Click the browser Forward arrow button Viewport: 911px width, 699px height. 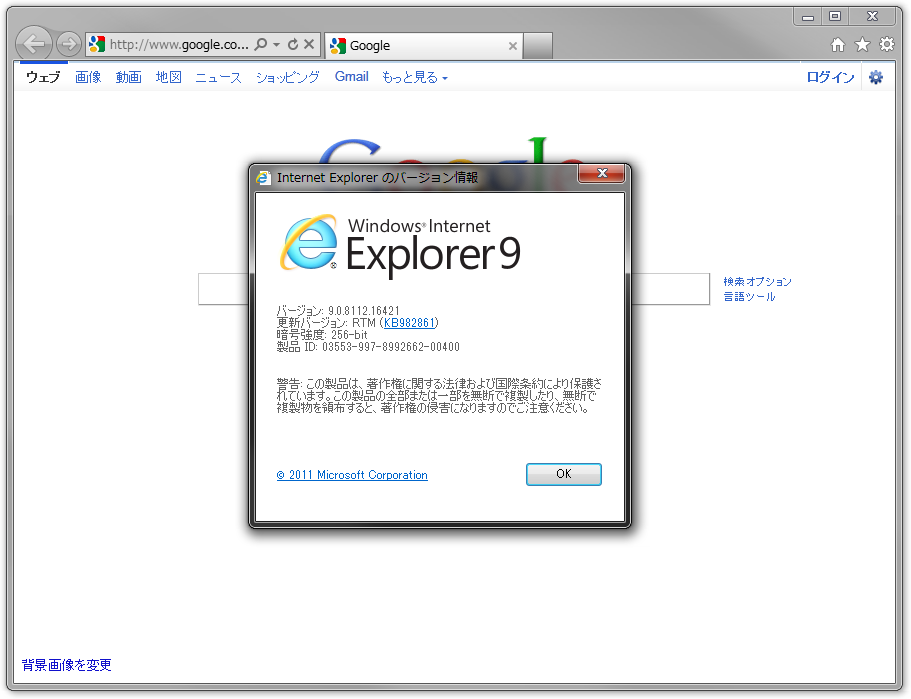click(69, 44)
